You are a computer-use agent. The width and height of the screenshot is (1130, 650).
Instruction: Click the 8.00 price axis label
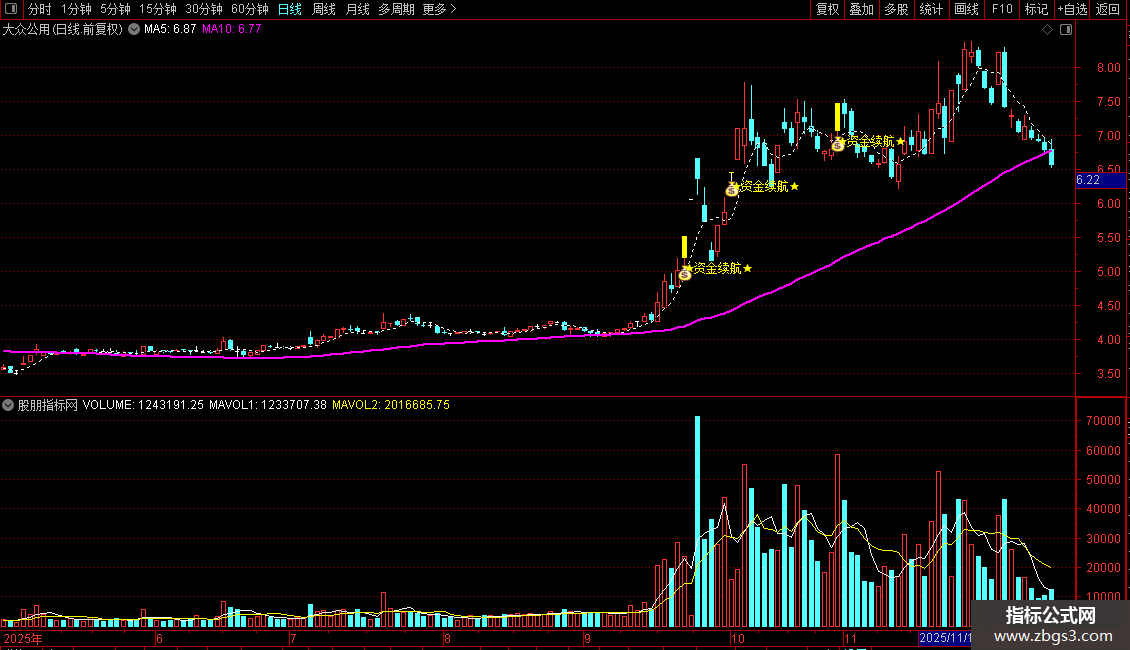[x=1108, y=68]
